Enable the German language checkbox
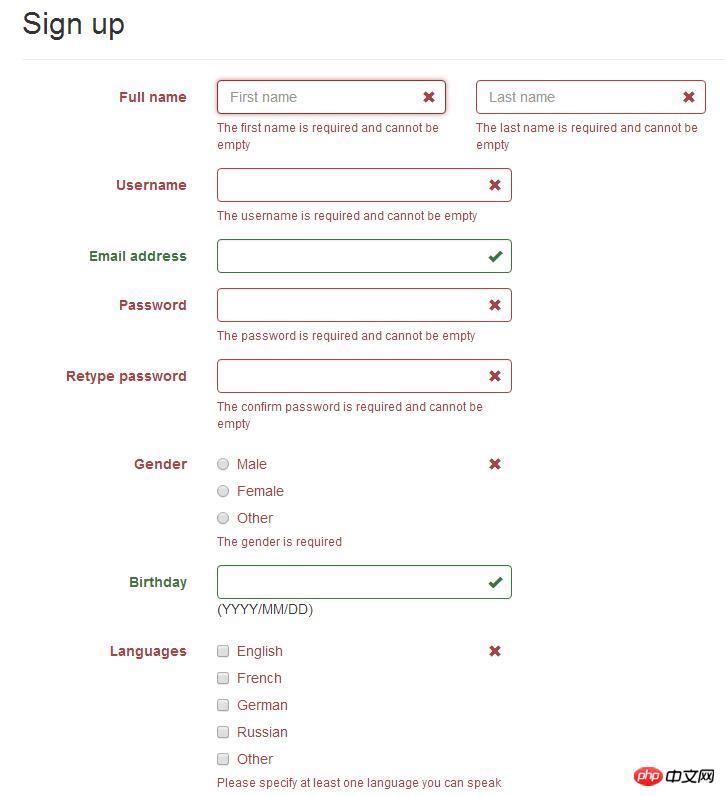Screen dimensions: 725x796 (223, 705)
